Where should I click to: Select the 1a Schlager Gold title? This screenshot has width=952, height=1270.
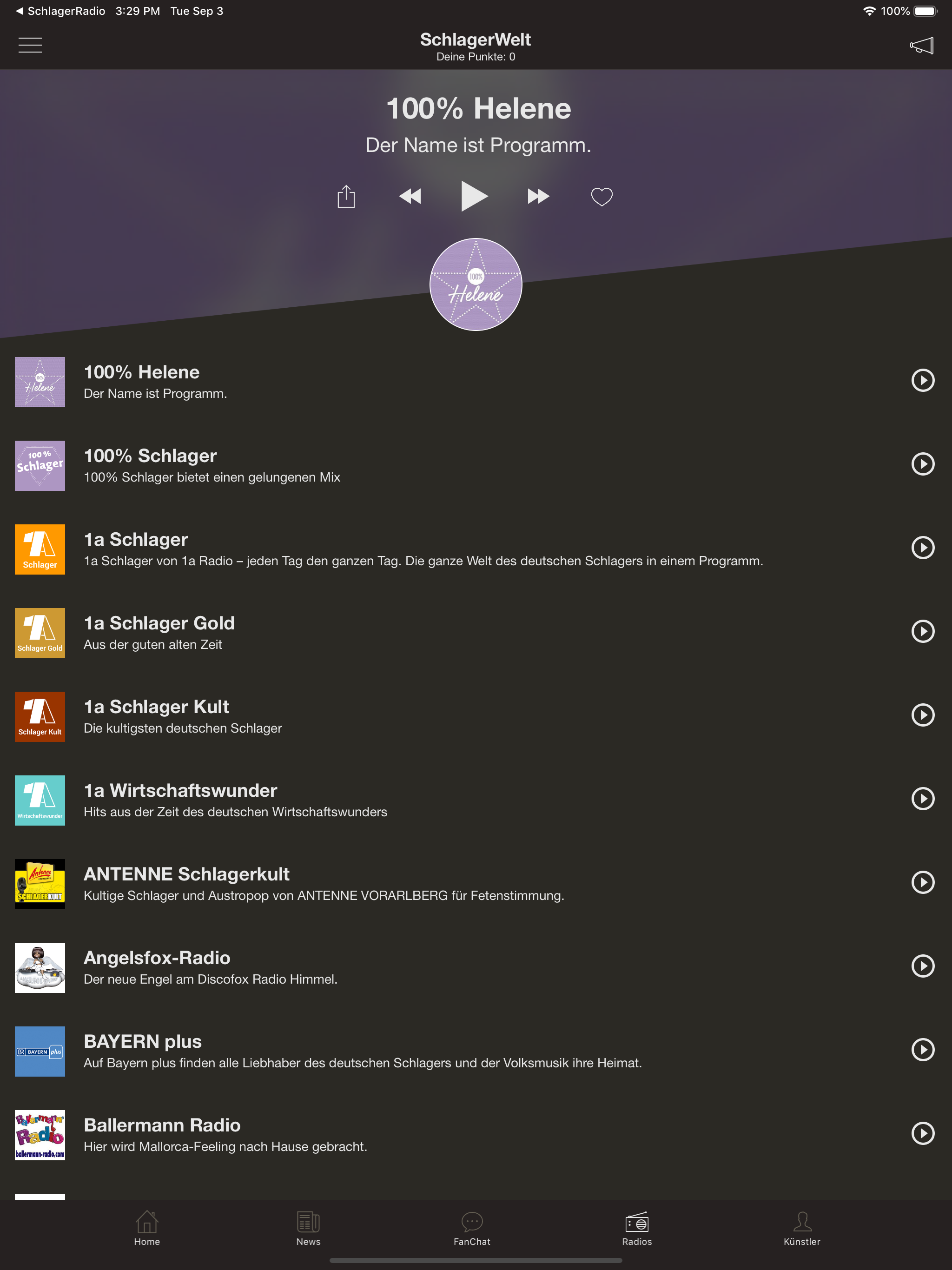pos(159,623)
